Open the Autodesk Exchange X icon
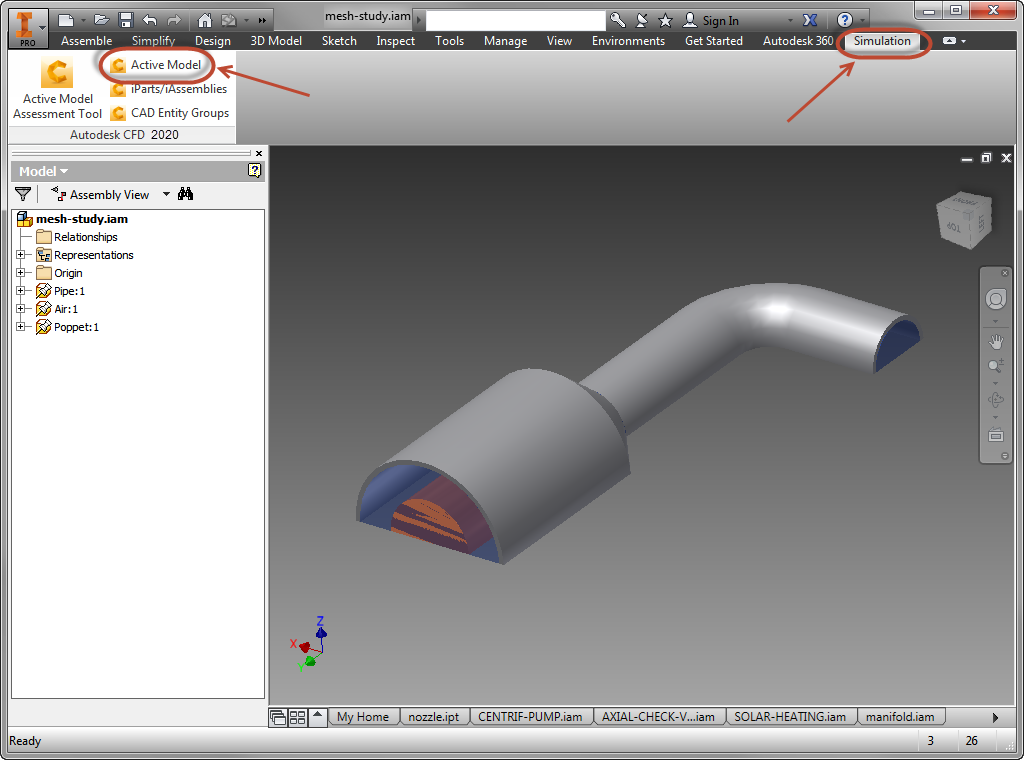Viewport: 1024px width, 760px height. 810,20
